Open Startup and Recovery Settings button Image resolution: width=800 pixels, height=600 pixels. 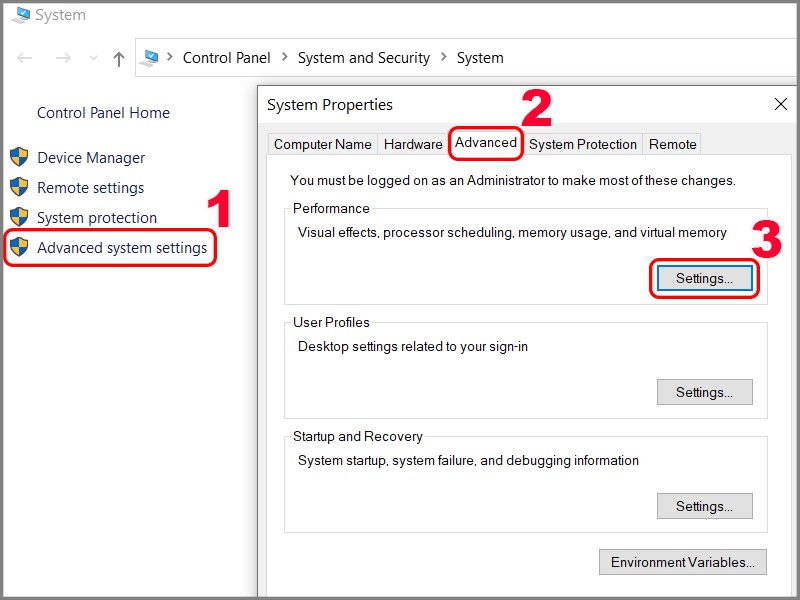(x=704, y=506)
